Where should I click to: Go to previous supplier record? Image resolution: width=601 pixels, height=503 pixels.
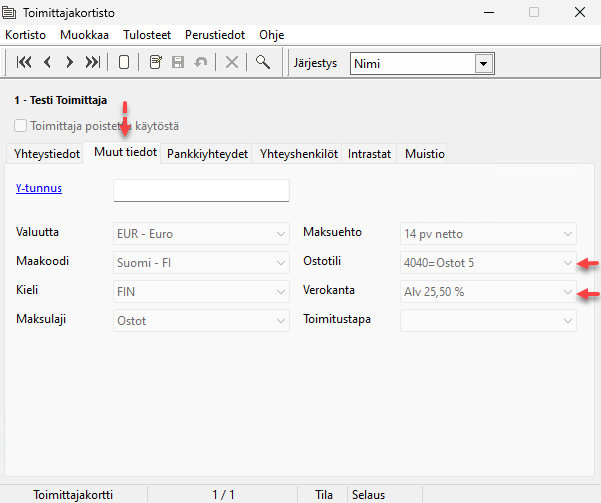pyautogui.click(x=47, y=62)
